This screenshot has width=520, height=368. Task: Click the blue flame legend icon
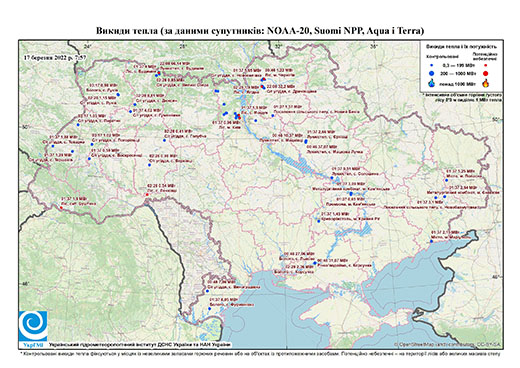431,83
